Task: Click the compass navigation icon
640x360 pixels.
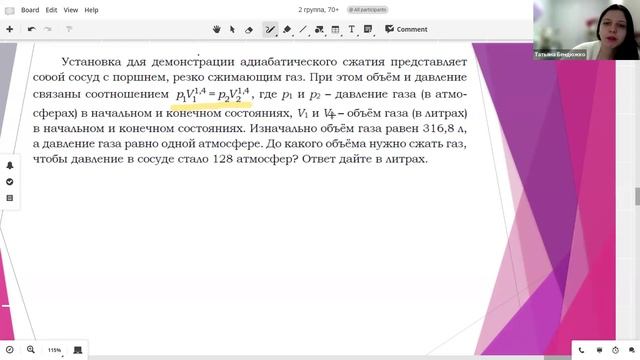Action: [x=10, y=350]
